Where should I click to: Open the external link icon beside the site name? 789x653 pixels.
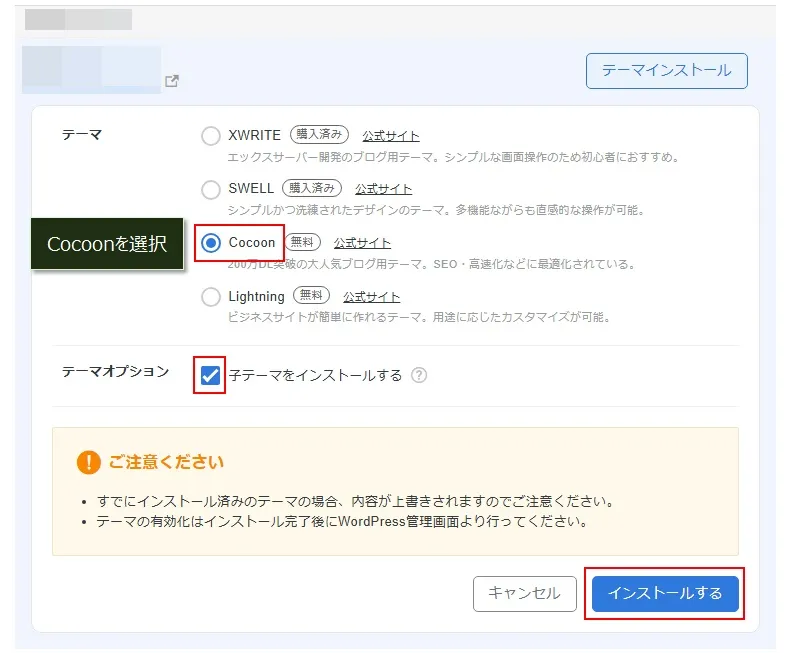172,82
